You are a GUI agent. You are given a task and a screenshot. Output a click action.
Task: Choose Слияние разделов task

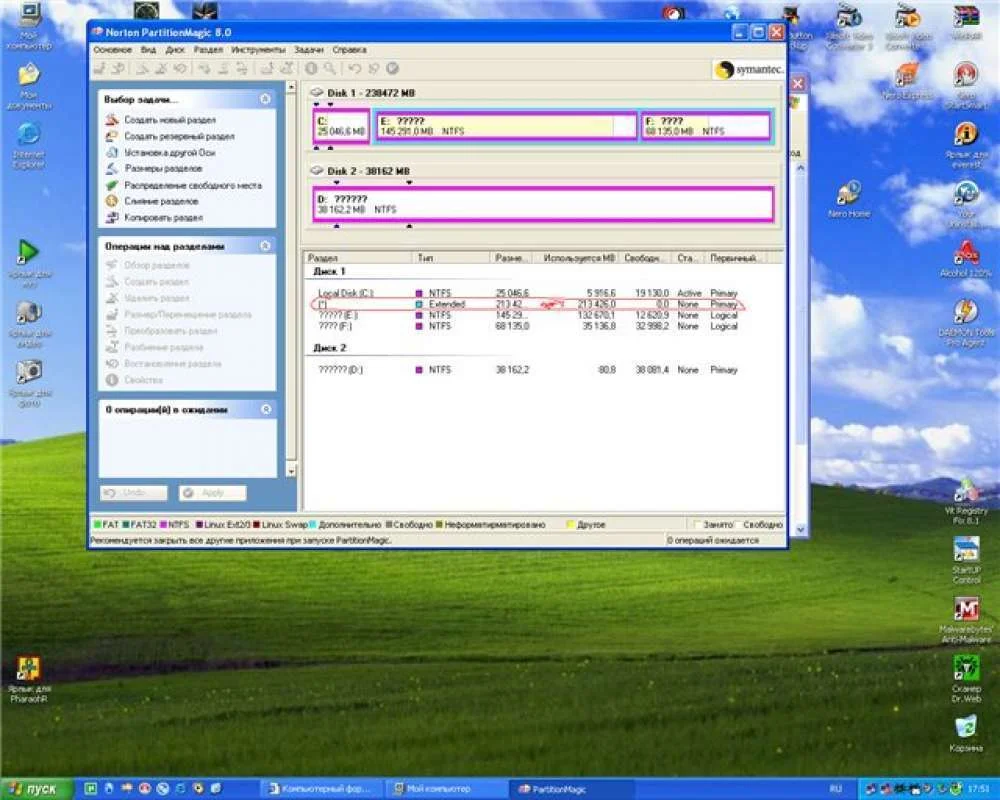tap(161, 202)
